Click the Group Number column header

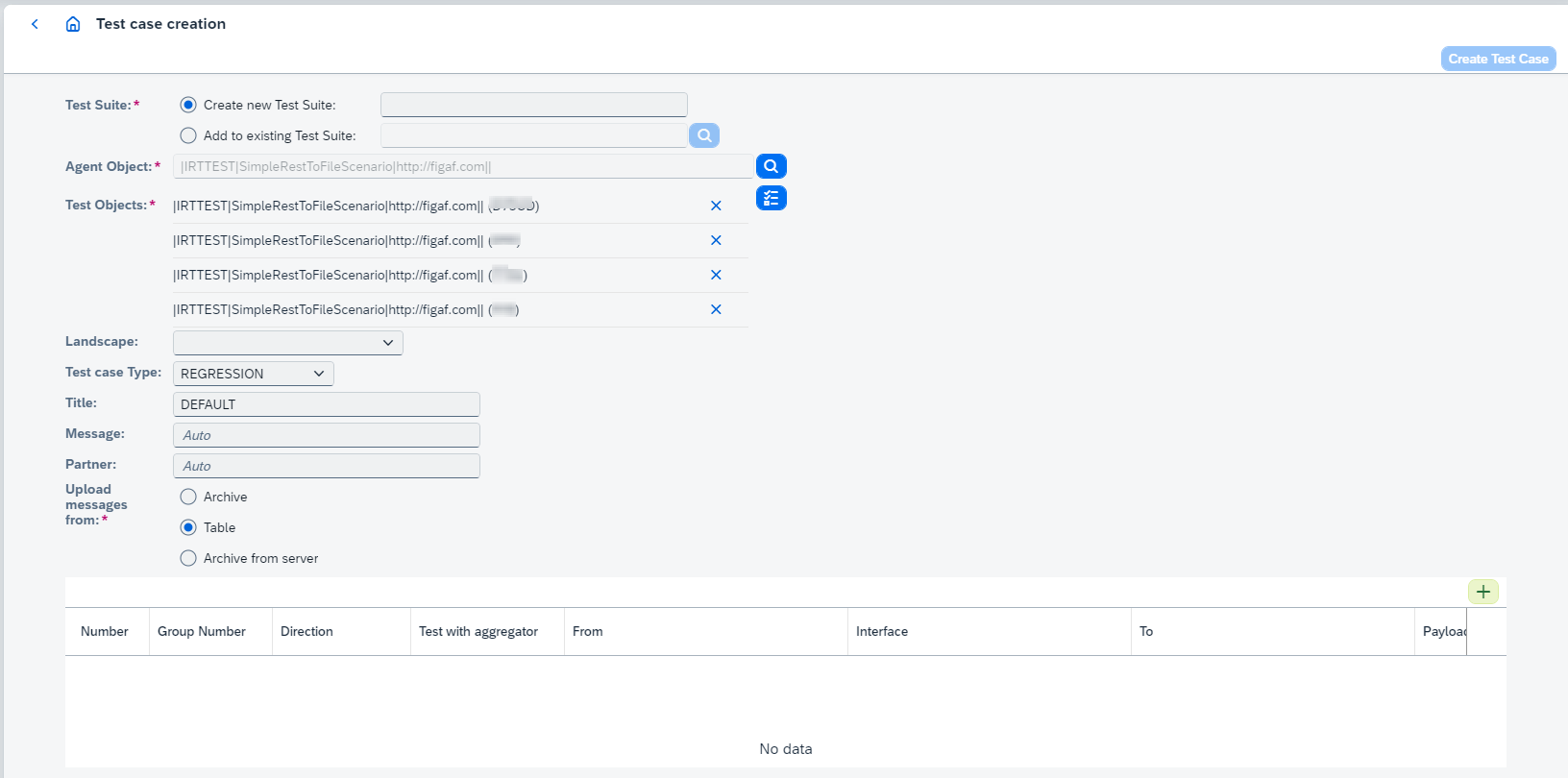click(211, 631)
